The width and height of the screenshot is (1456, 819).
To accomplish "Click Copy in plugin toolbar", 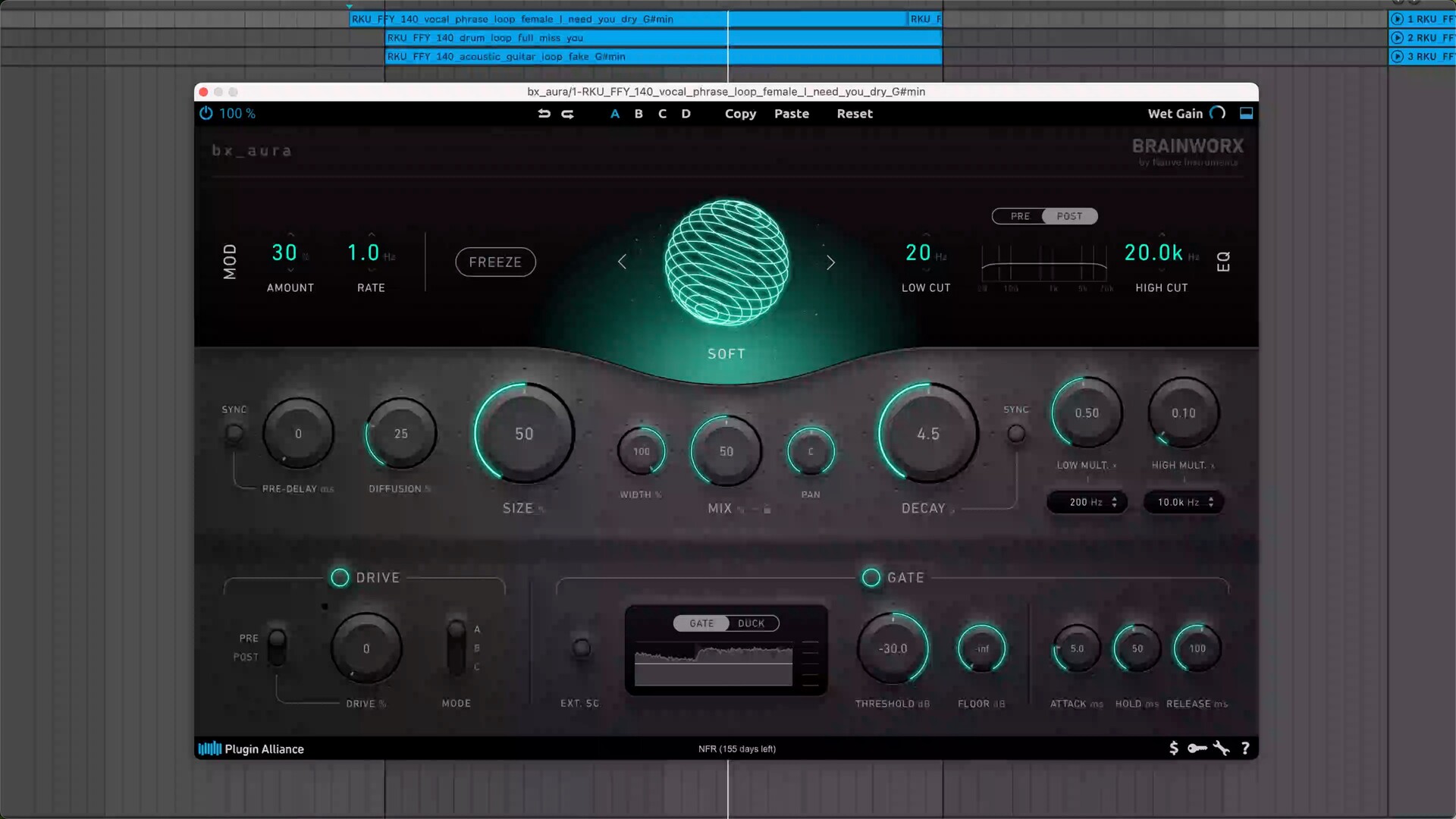I will [x=740, y=114].
